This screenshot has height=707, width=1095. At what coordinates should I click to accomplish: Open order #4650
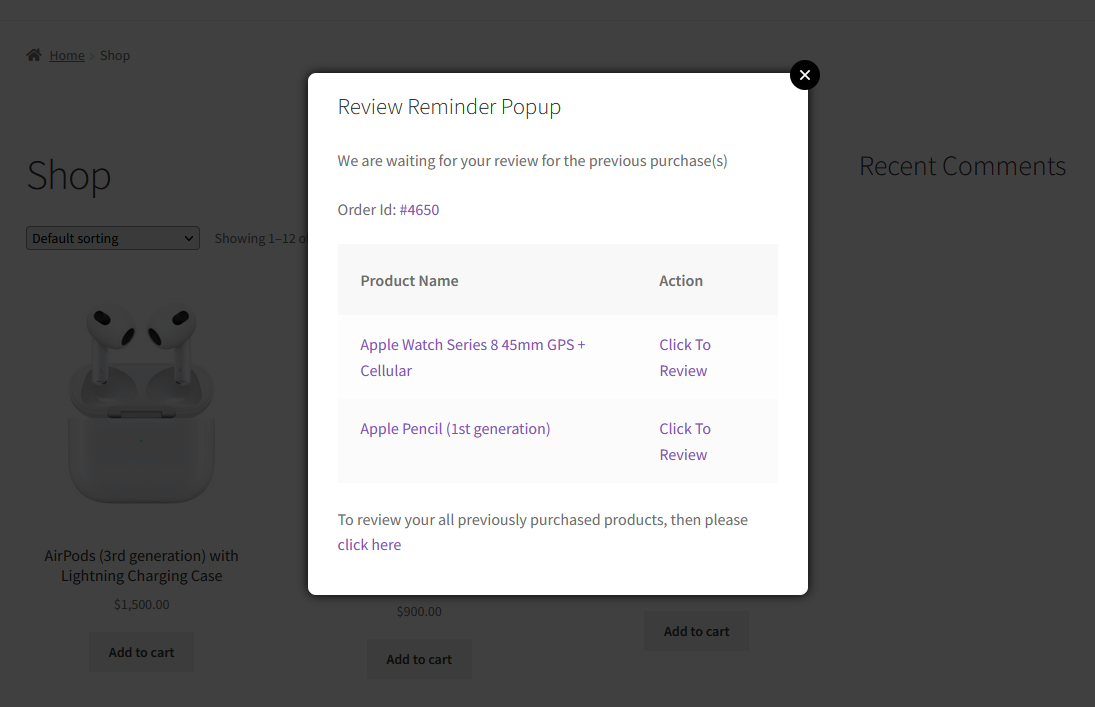tap(419, 209)
